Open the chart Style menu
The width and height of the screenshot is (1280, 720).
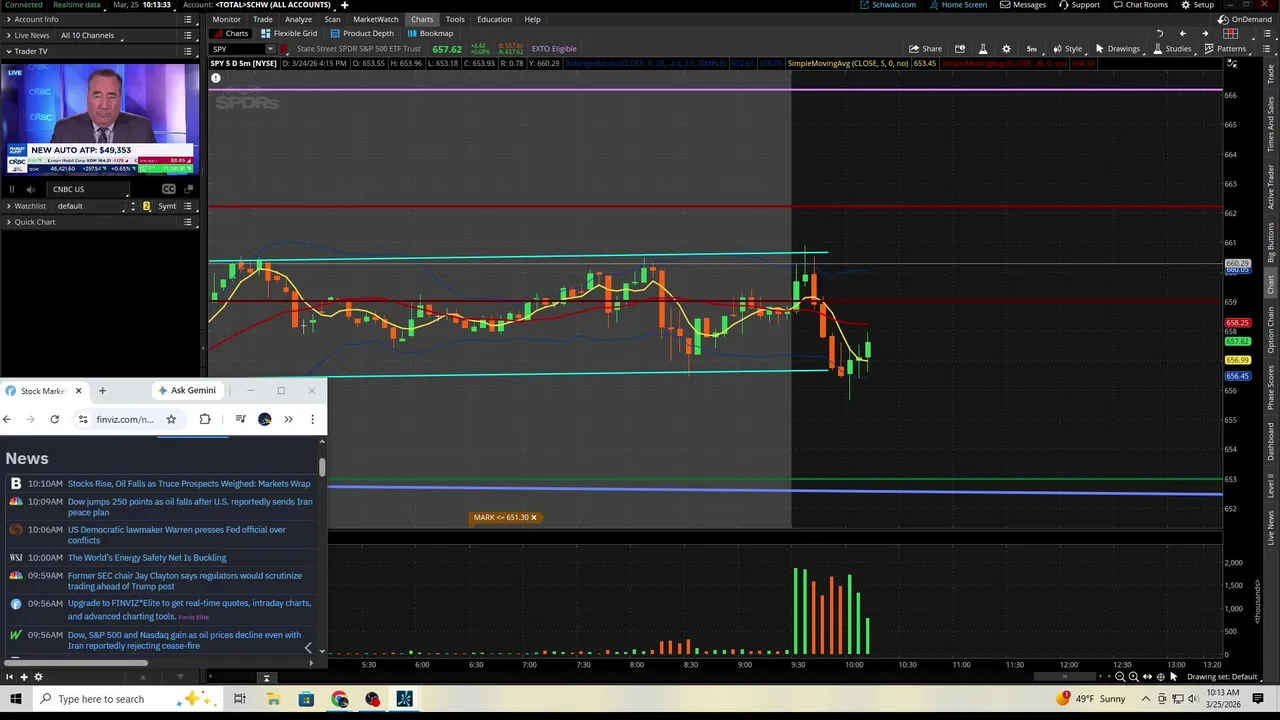[x=1067, y=49]
